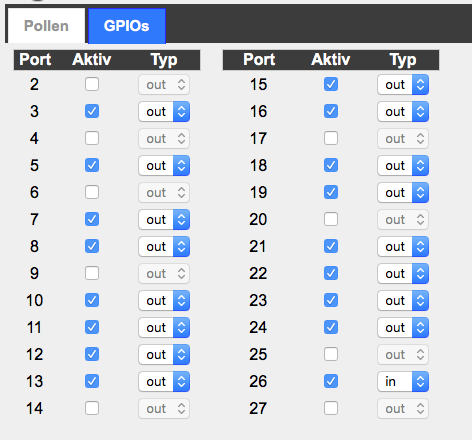The width and height of the screenshot is (472, 440).
Task: Open port 8 Typ dropdown
Action: point(164,246)
